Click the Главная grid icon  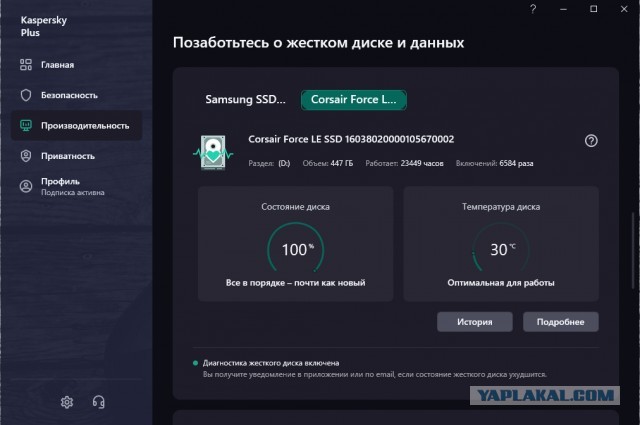pos(26,65)
